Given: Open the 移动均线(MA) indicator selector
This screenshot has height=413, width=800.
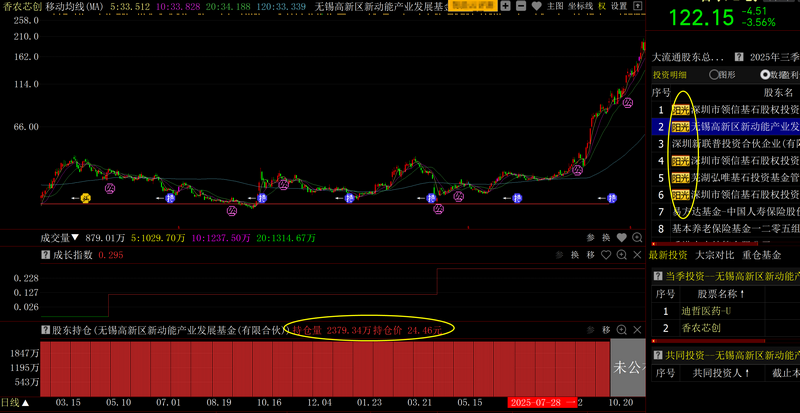Looking at the screenshot, I should point(78,6).
